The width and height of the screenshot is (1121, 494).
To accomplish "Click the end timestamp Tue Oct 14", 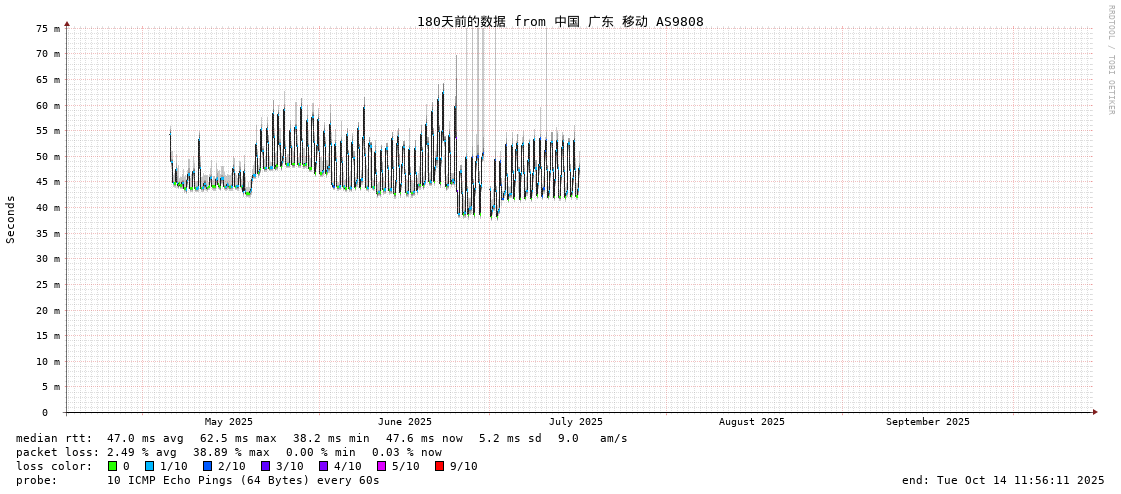I will tap(1003, 480).
